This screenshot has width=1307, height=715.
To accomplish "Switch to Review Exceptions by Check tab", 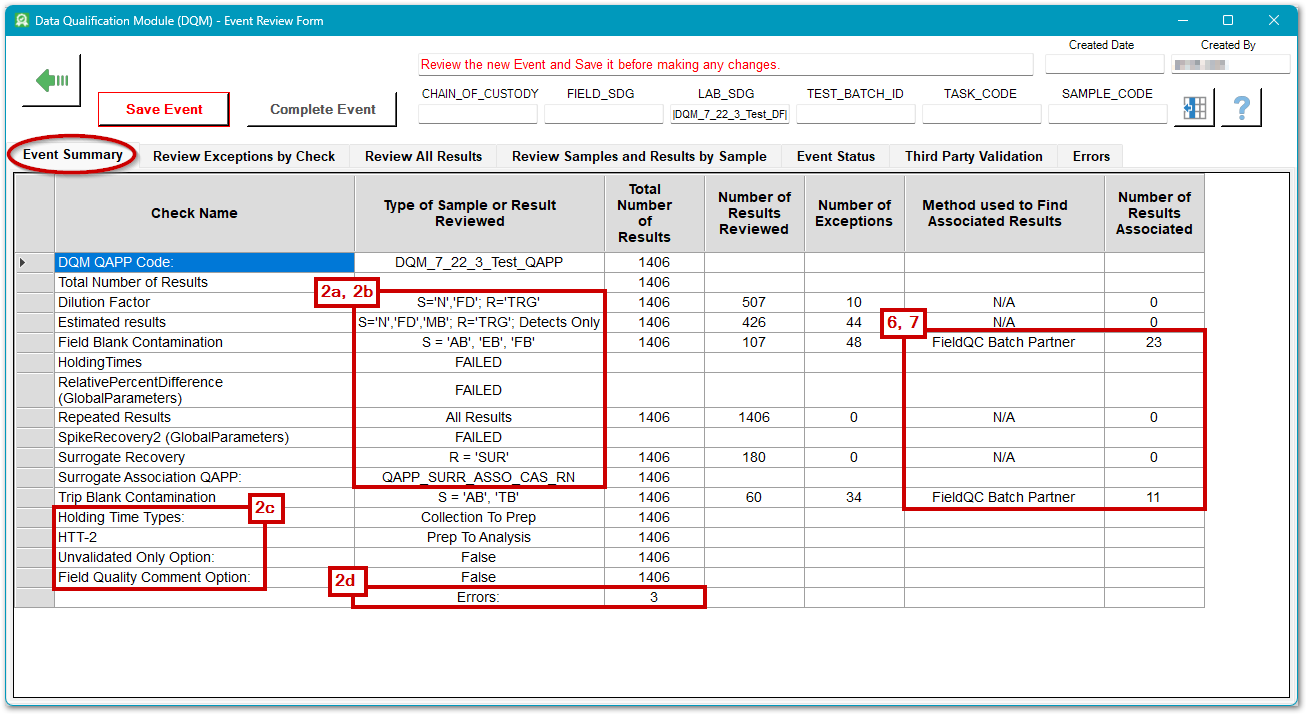I will 244,156.
